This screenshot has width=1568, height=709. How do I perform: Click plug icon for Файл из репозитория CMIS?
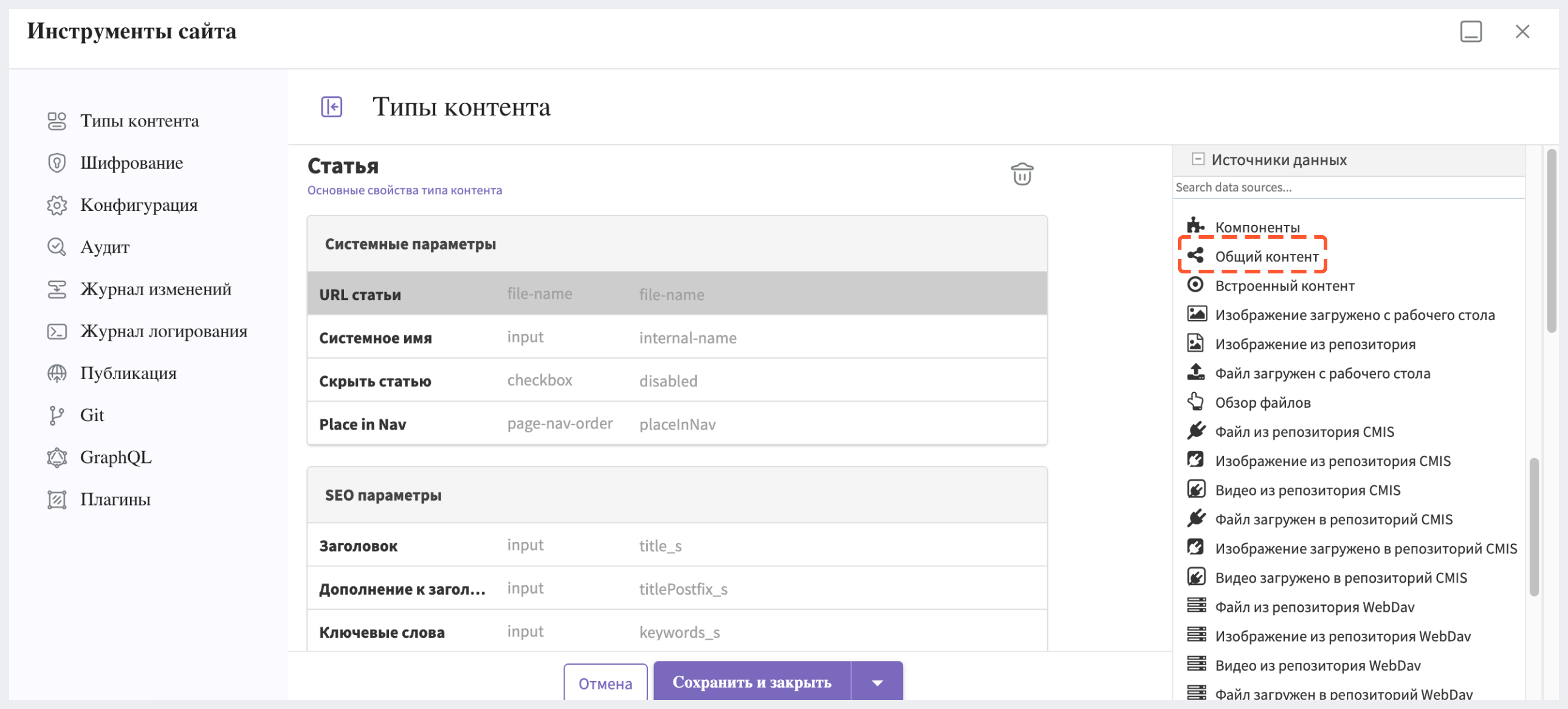(x=1195, y=431)
